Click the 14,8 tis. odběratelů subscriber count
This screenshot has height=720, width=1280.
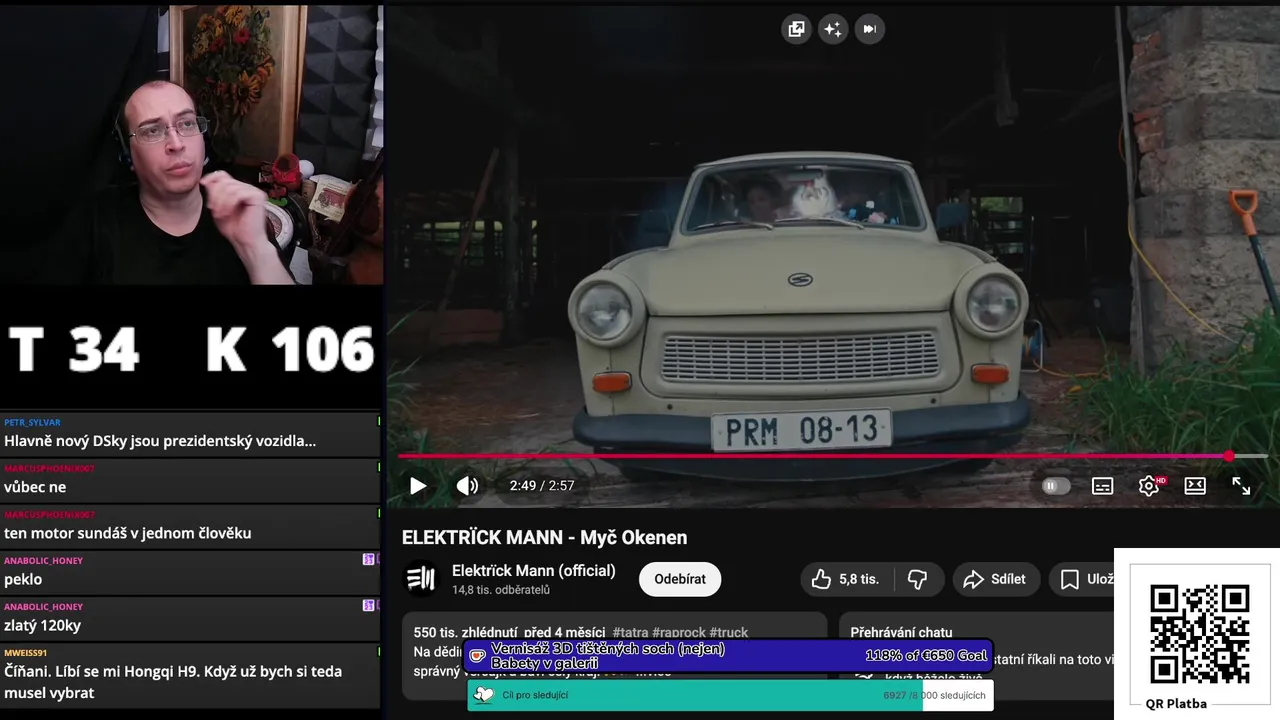point(501,590)
